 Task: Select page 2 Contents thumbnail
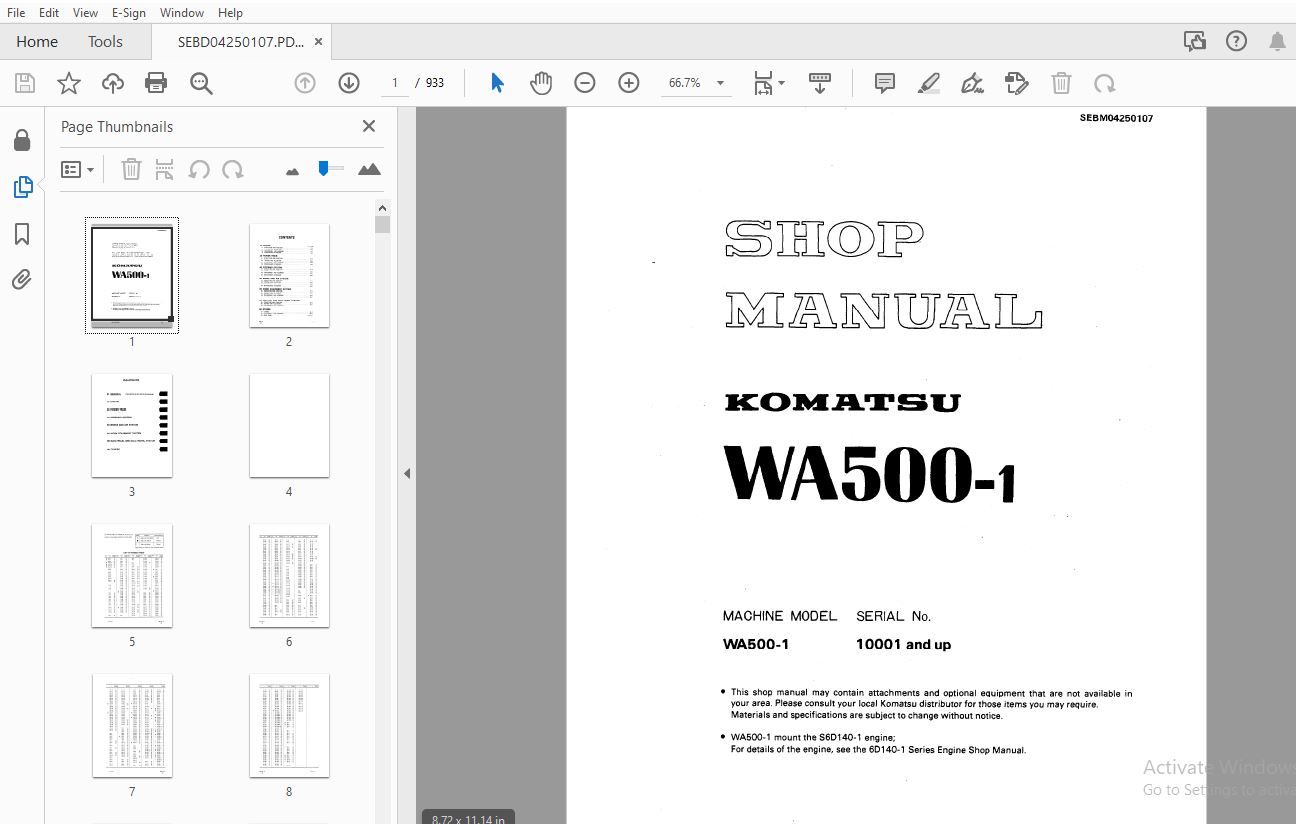[289, 275]
